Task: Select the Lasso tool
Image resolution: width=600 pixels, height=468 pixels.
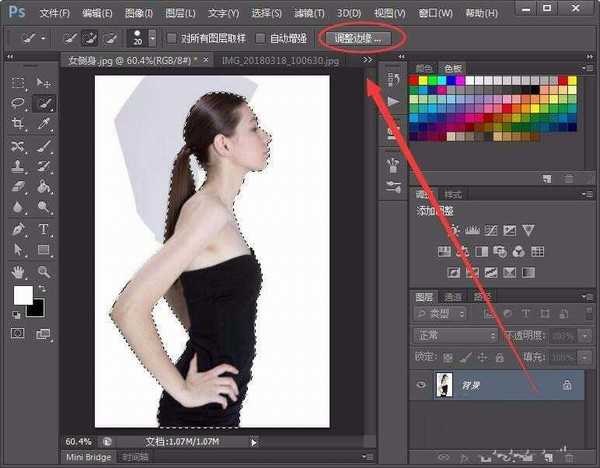Action: [x=18, y=102]
